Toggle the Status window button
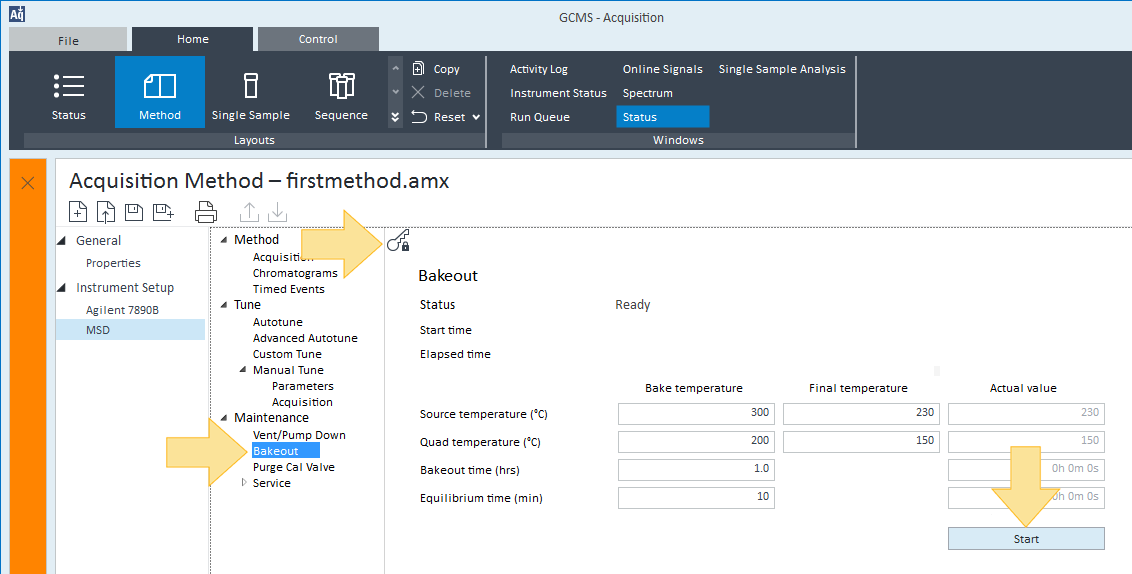1132x574 pixels. click(x=662, y=117)
